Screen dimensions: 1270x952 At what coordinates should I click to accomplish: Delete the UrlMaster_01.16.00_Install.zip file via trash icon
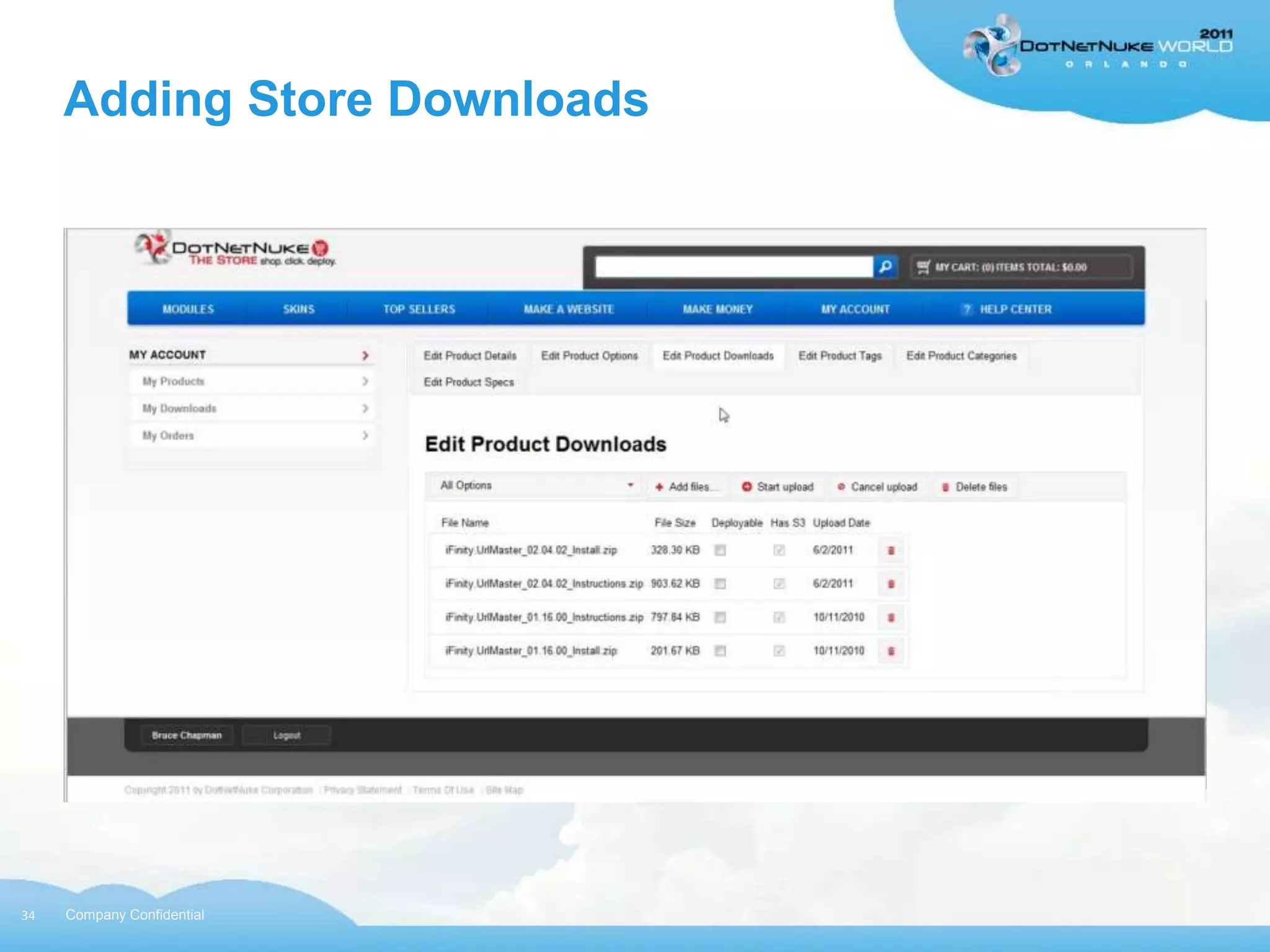(891, 651)
